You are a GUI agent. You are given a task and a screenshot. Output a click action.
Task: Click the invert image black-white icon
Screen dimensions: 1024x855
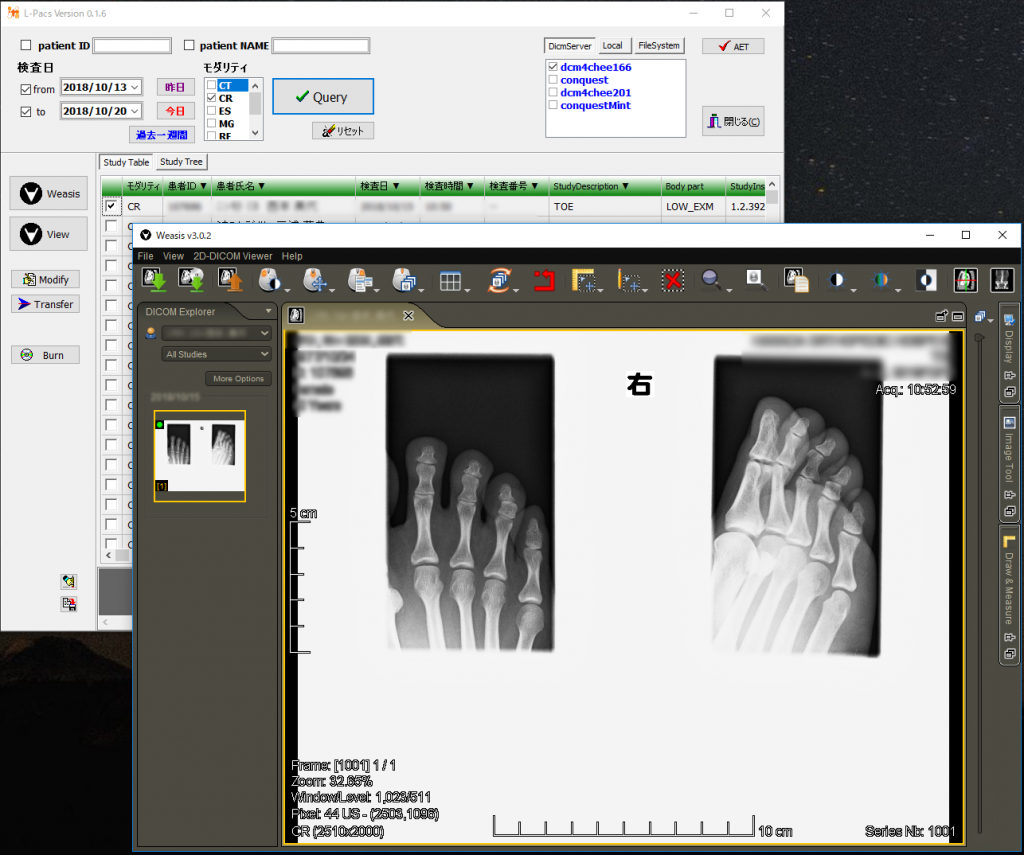click(926, 280)
